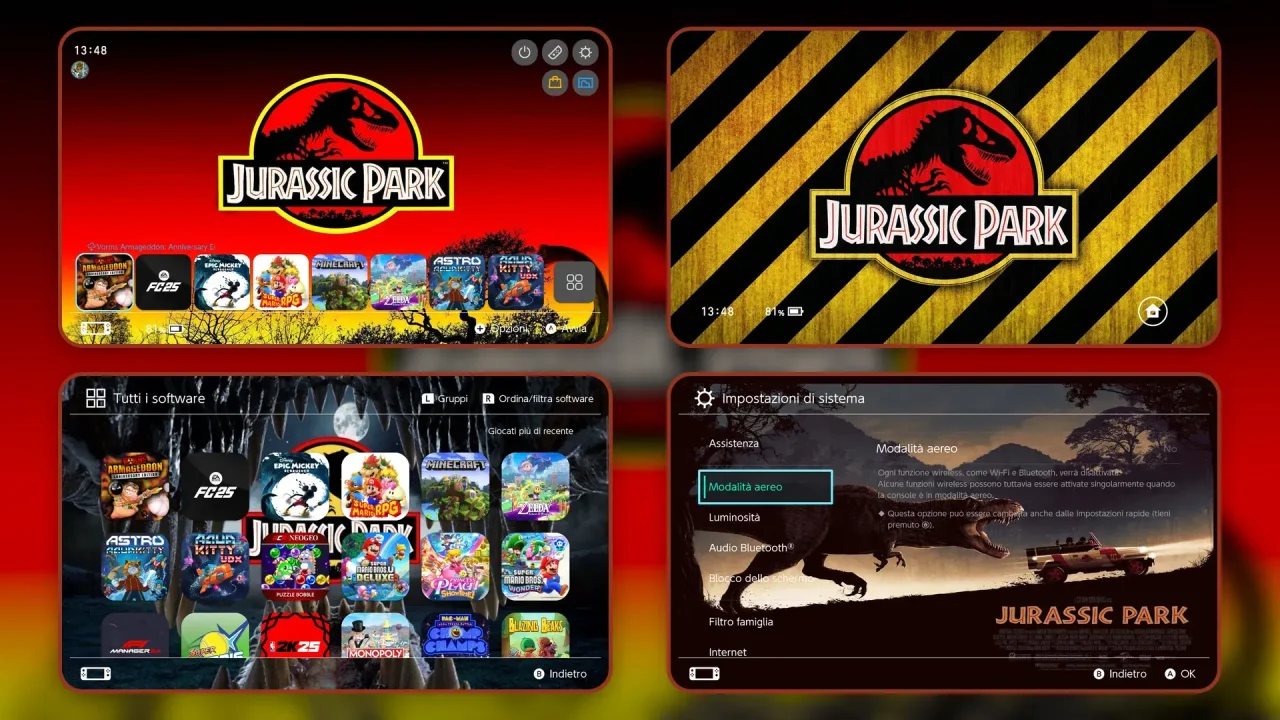This screenshot has width=1280, height=720.
Task: Launch the Monopoly game tile
Action: coord(375,635)
